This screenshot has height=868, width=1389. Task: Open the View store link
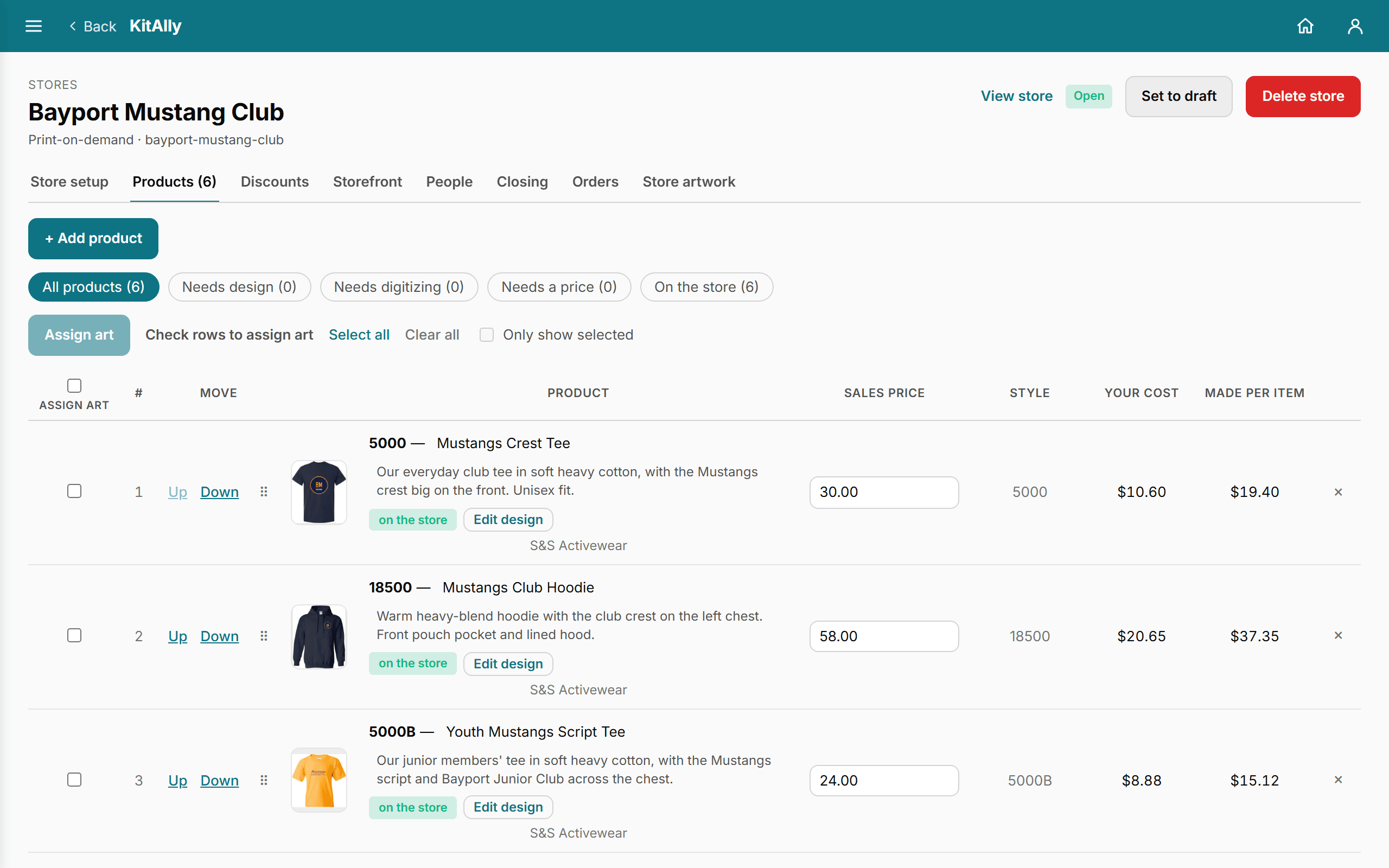tap(1016, 96)
